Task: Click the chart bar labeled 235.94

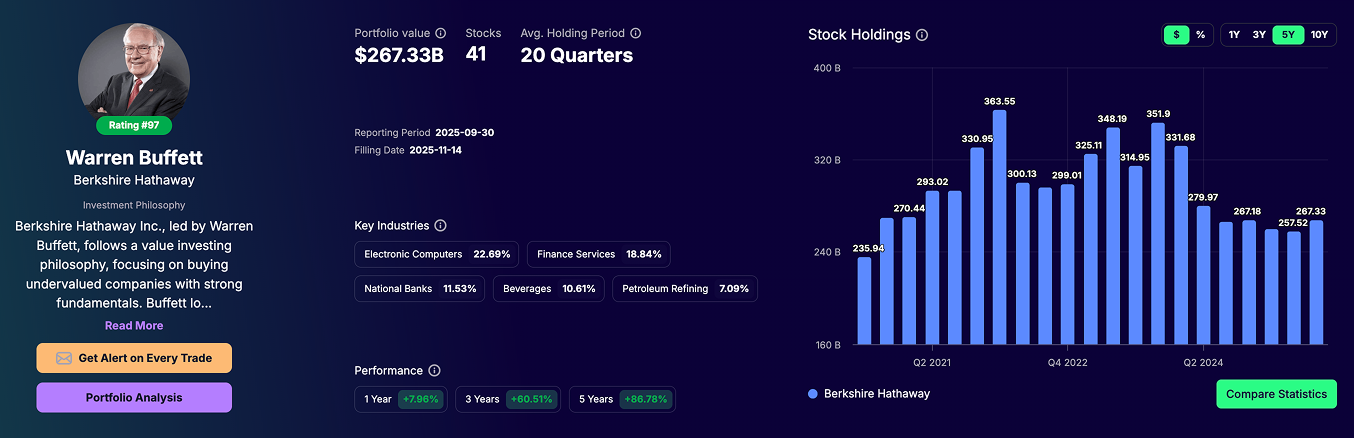Action: tap(864, 301)
